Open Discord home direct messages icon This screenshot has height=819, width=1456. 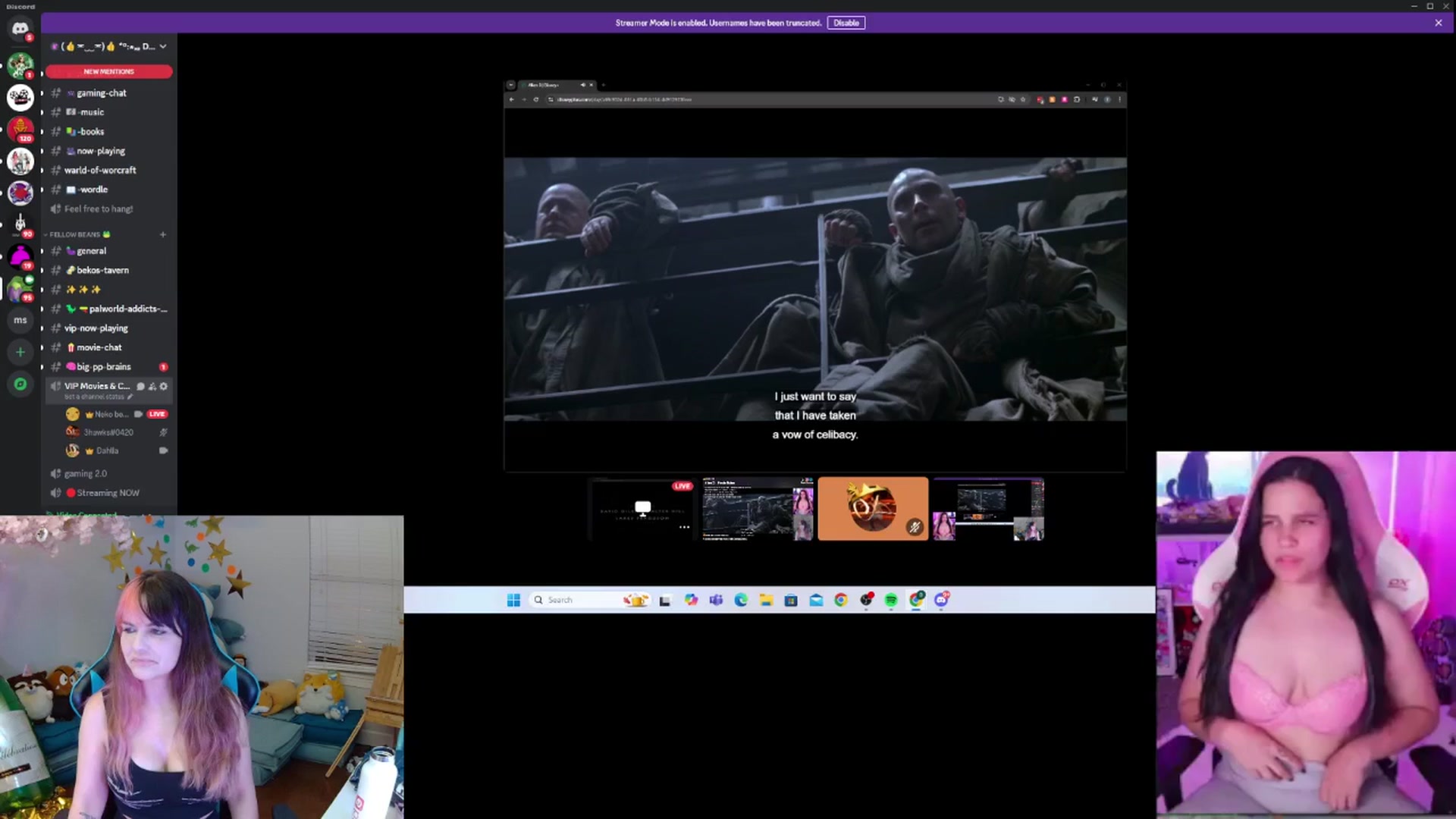click(x=20, y=29)
